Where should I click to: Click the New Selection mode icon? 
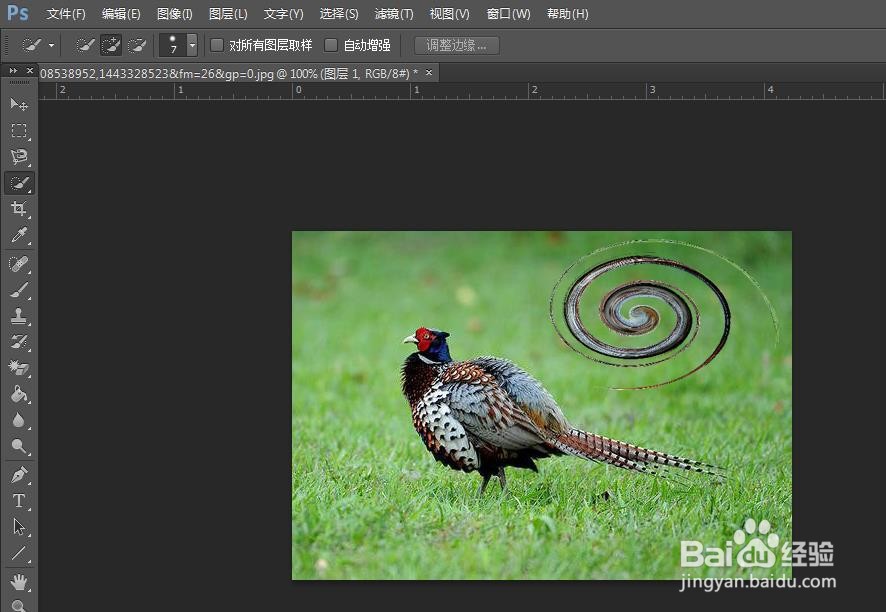click(85, 45)
